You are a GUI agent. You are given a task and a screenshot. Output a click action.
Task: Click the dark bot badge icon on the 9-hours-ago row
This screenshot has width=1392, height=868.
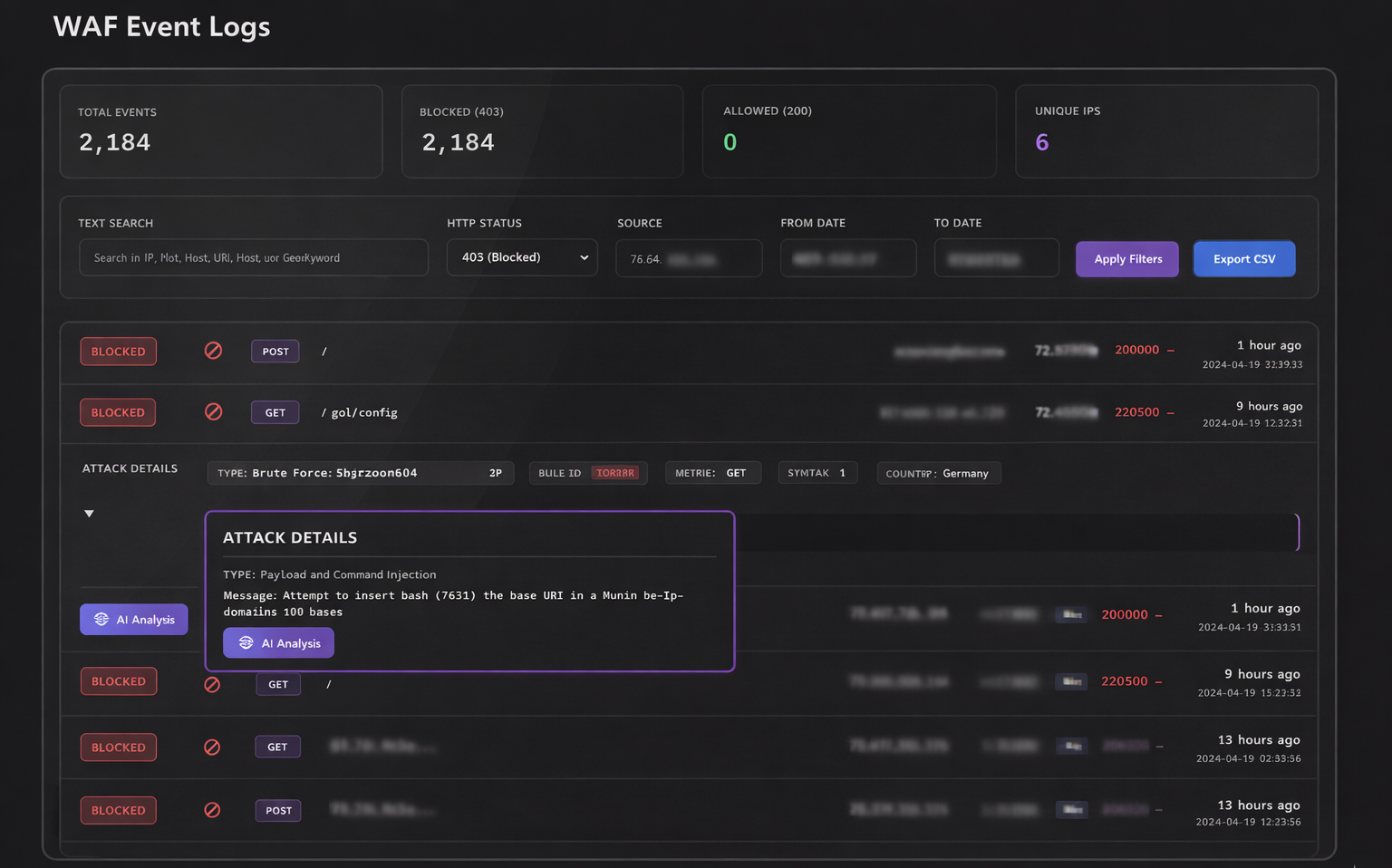pos(1070,680)
